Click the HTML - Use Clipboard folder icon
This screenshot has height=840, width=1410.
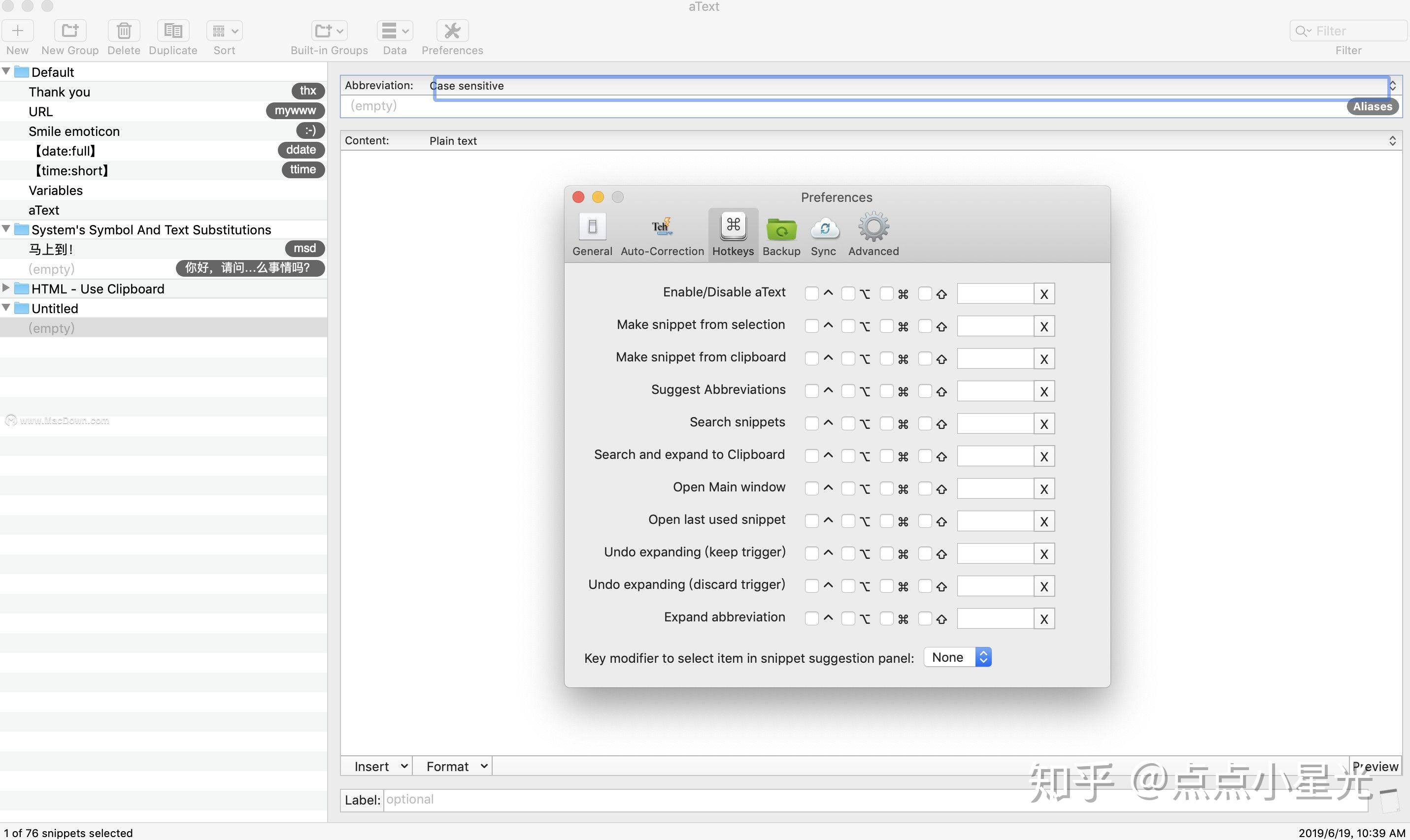point(22,288)
